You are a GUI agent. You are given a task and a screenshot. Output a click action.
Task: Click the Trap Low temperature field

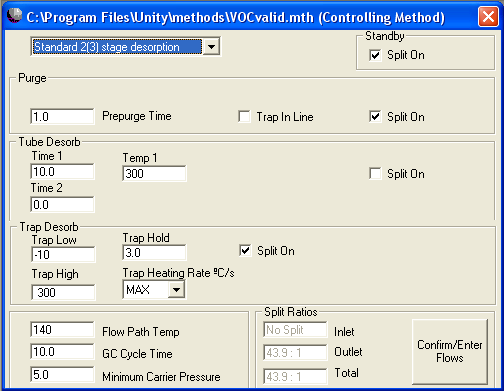pos(63,255)
